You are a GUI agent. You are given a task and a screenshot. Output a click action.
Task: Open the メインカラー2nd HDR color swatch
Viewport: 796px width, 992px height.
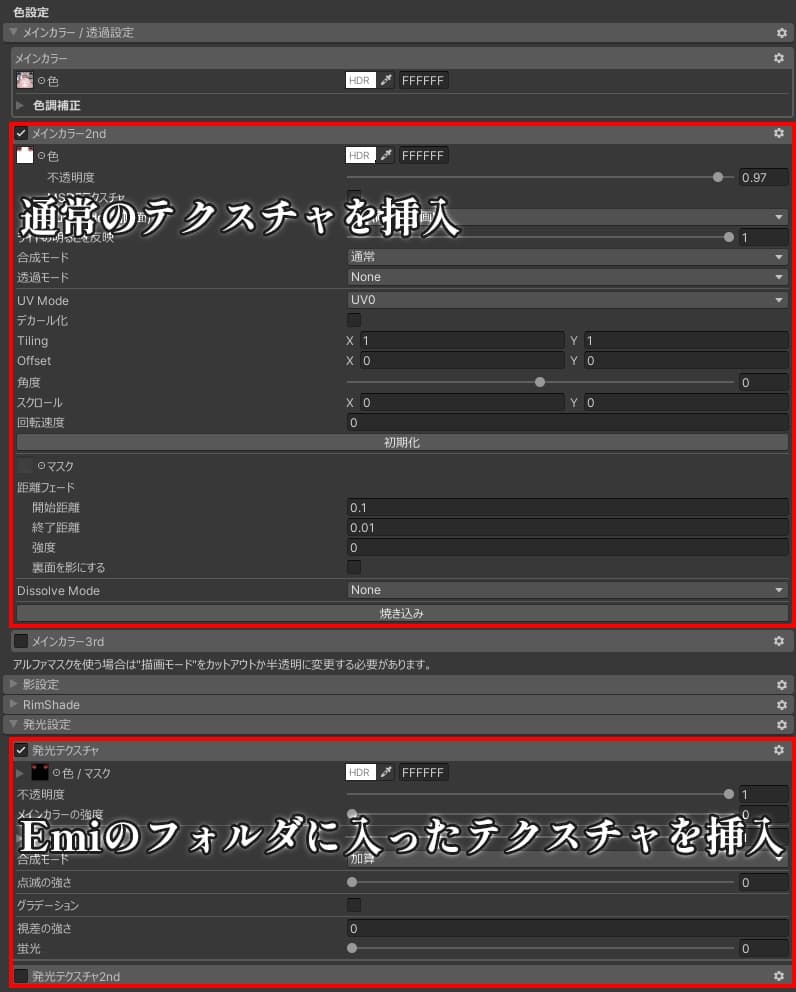(361, 156)
